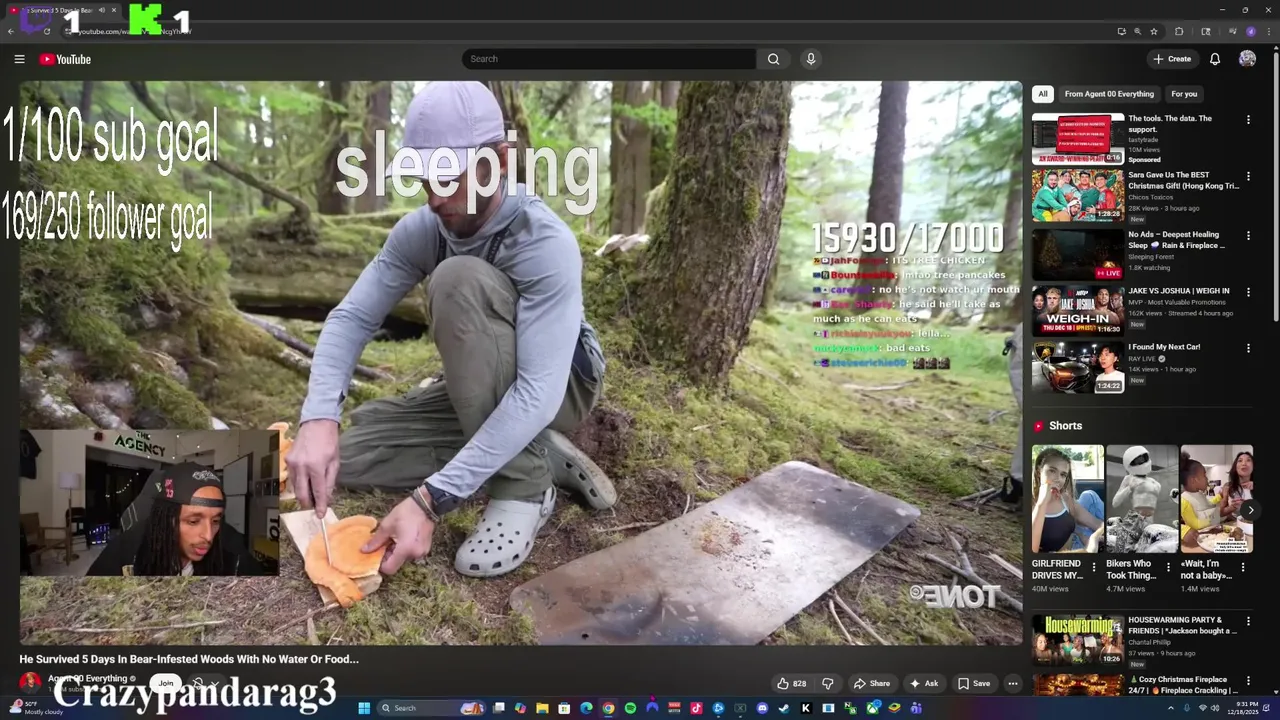Open 'The tools. The data.' sponsored thumbnail
This screenshot has height=720, width=1280.
click(1078, 139)
